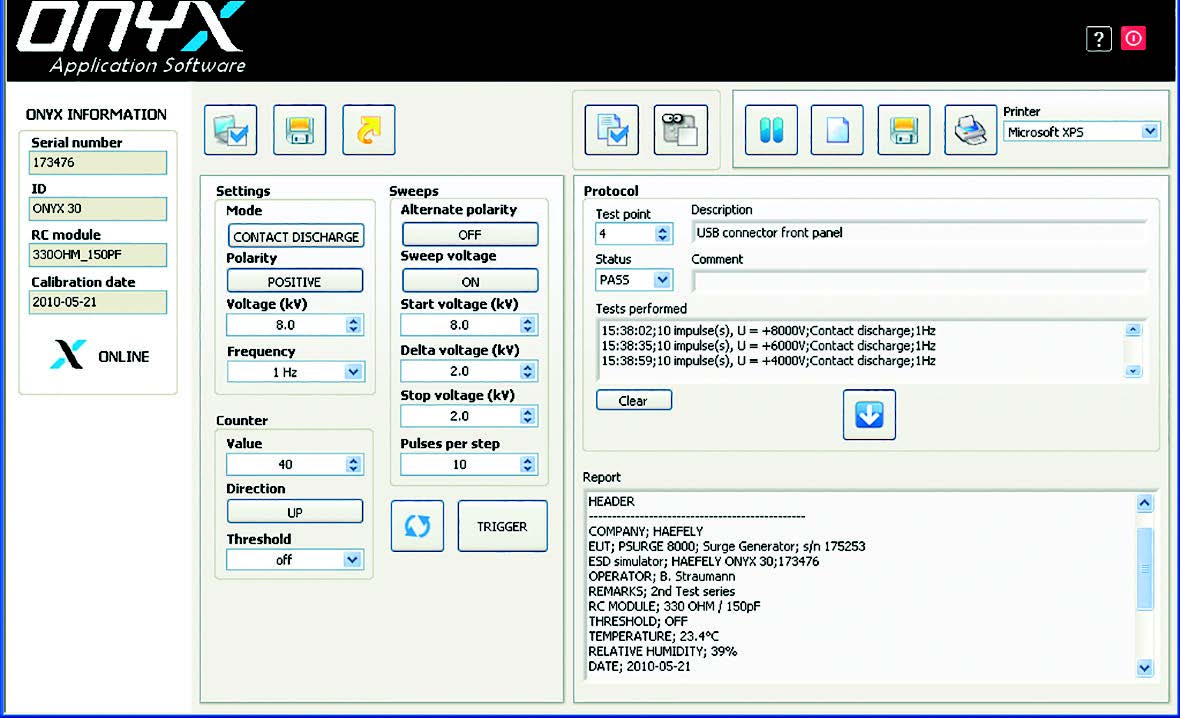Select the test line with U = +8000V

pyautogui.click(x=768, y=330)
